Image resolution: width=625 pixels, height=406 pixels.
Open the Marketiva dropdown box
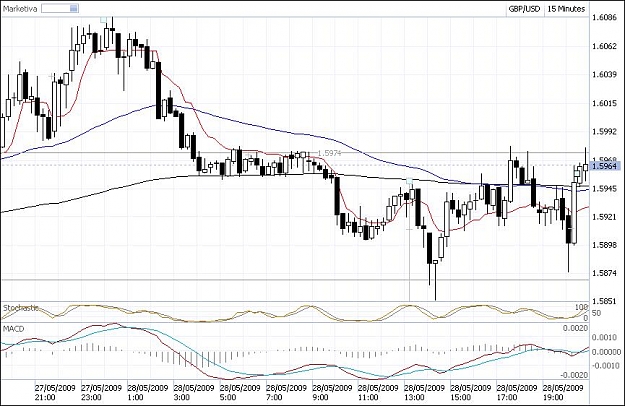(60, 8)
